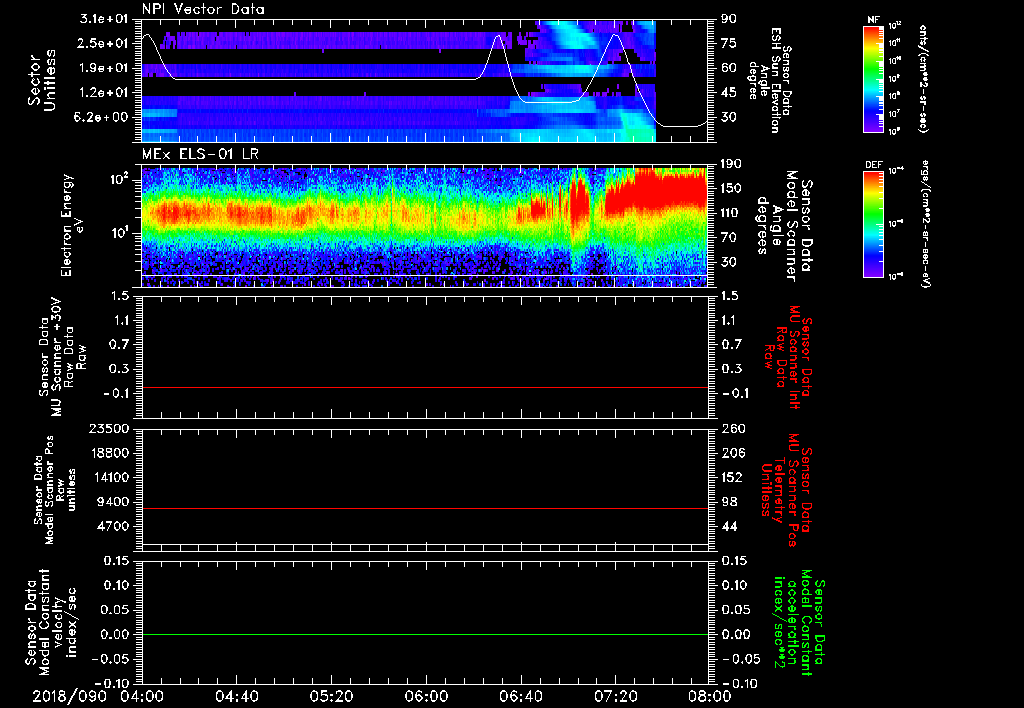Click the "DEF" label above the color bar

pyautogui.click(x=873, y=165)
